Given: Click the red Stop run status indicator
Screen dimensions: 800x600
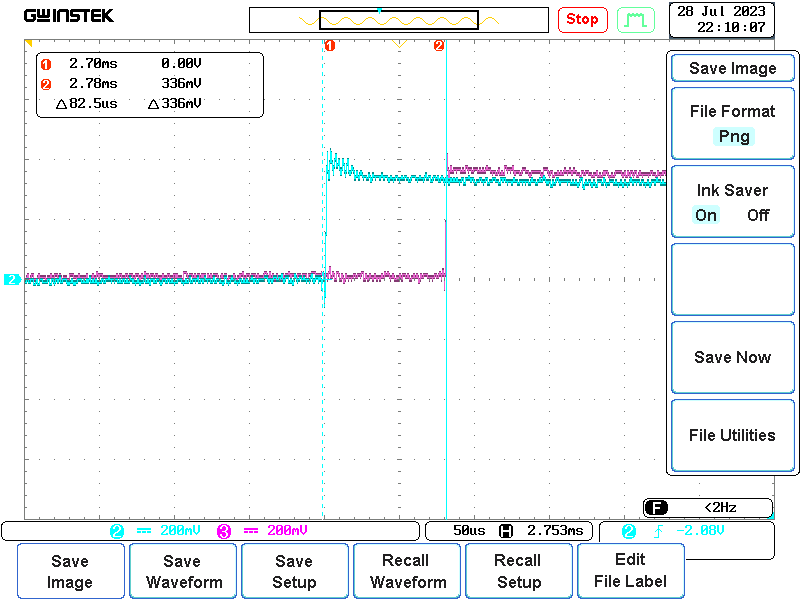Looking at the screenshot, I should pyautogui.click(x=582, y=19).
